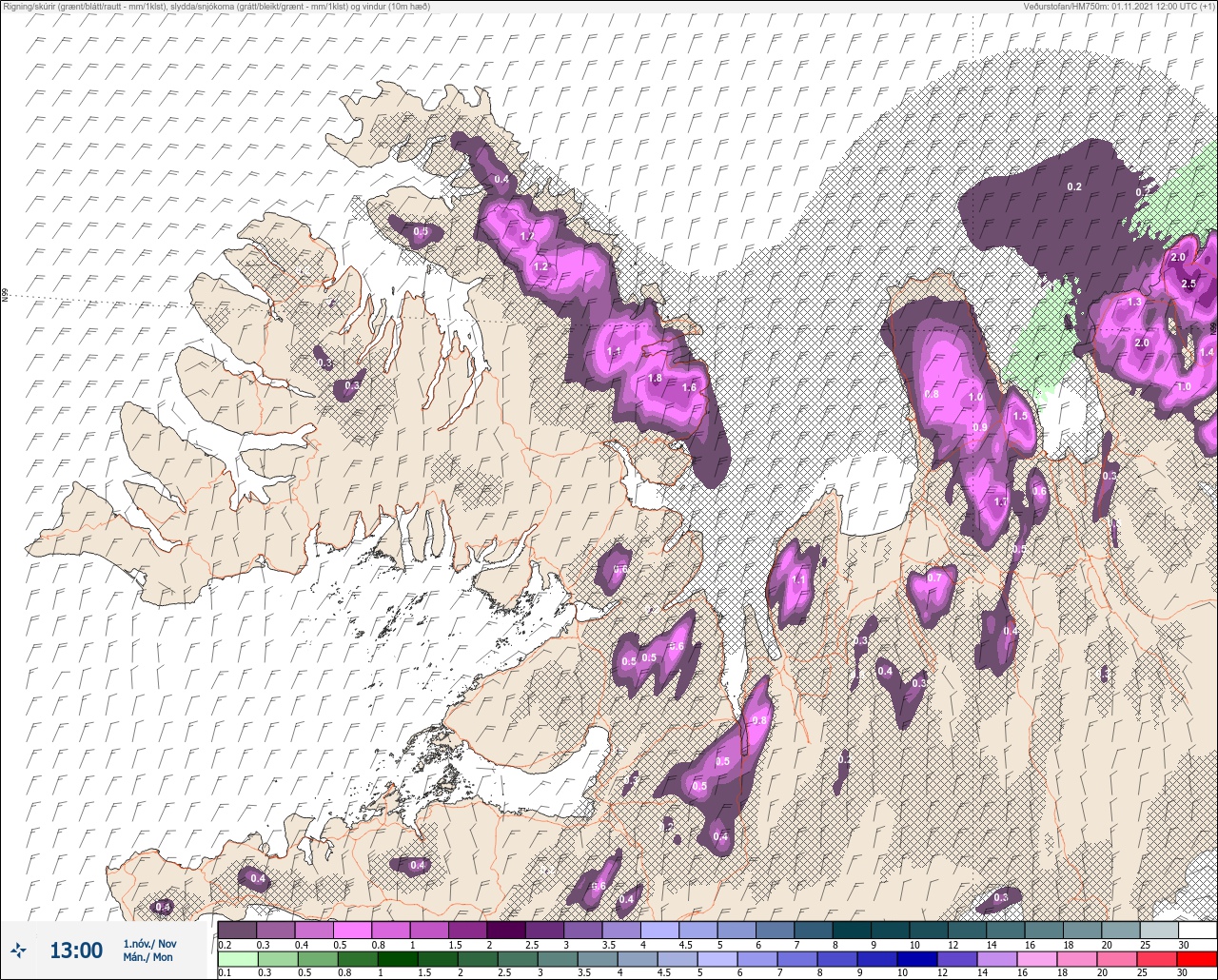Click the weekday label Mán./ Mon
The width and height of the screenshot is (1218, 980).
tap(148, 957)
